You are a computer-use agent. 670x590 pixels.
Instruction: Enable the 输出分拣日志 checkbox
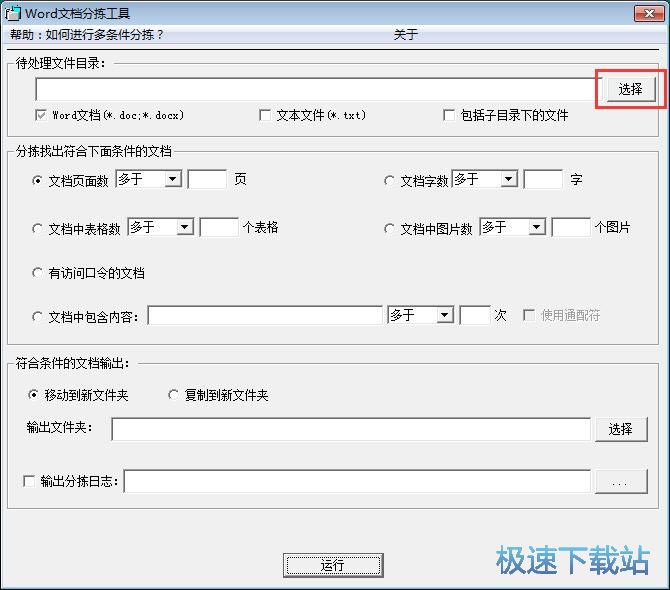point(29,481)
